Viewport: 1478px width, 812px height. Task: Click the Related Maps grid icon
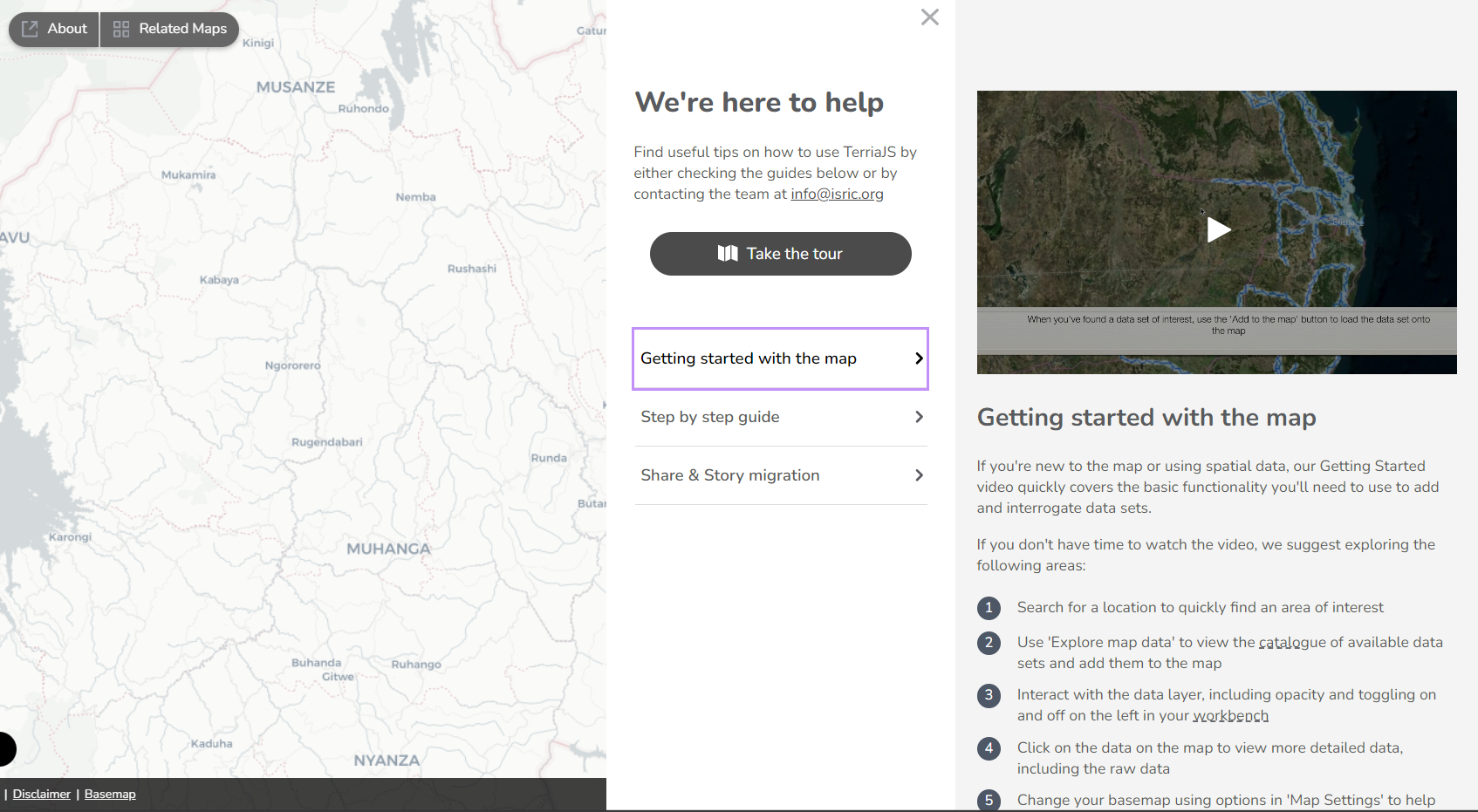tap(121, 29)
